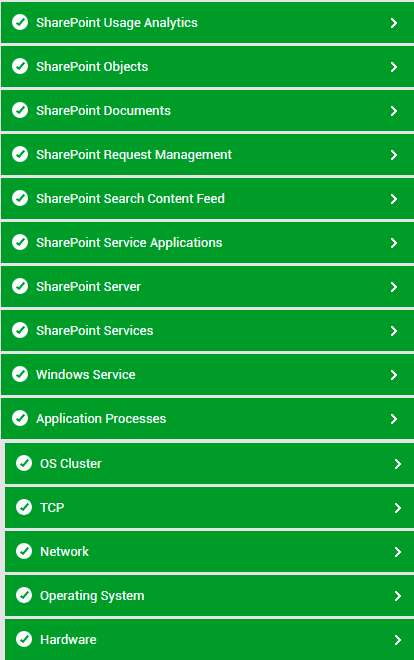Open the Hardware layer label
The width and height of the screenshot is (414, 660).
coord(68,639)
